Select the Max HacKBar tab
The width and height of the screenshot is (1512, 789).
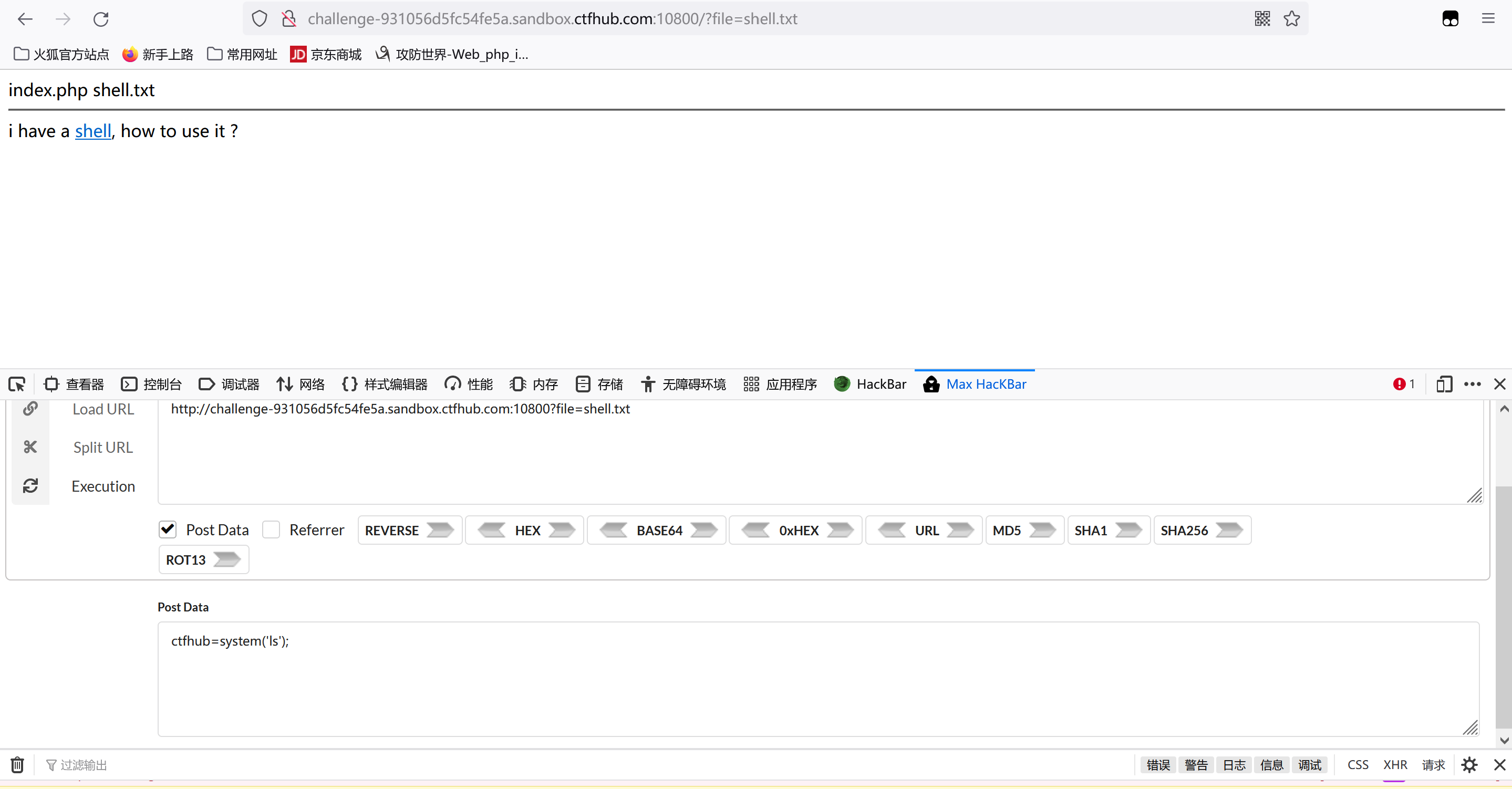(975, 384)
